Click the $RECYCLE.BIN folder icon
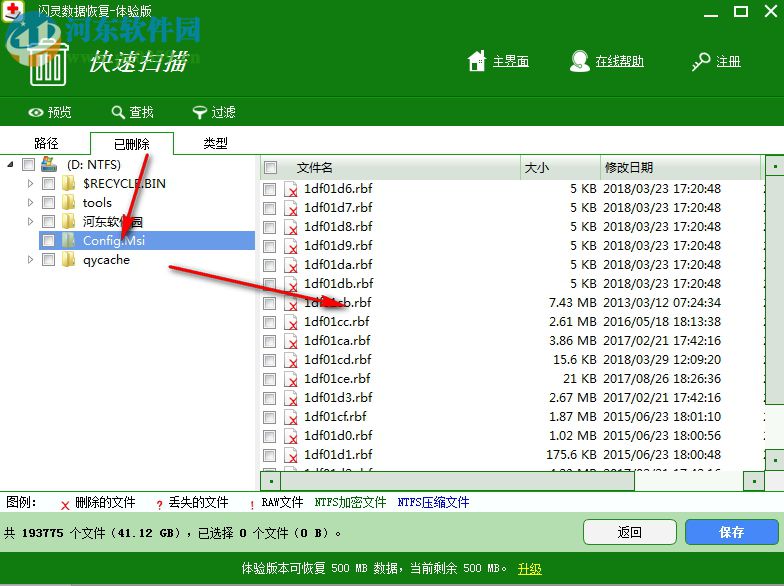Screen dimensions: 784x586 [x=68, y=184]
